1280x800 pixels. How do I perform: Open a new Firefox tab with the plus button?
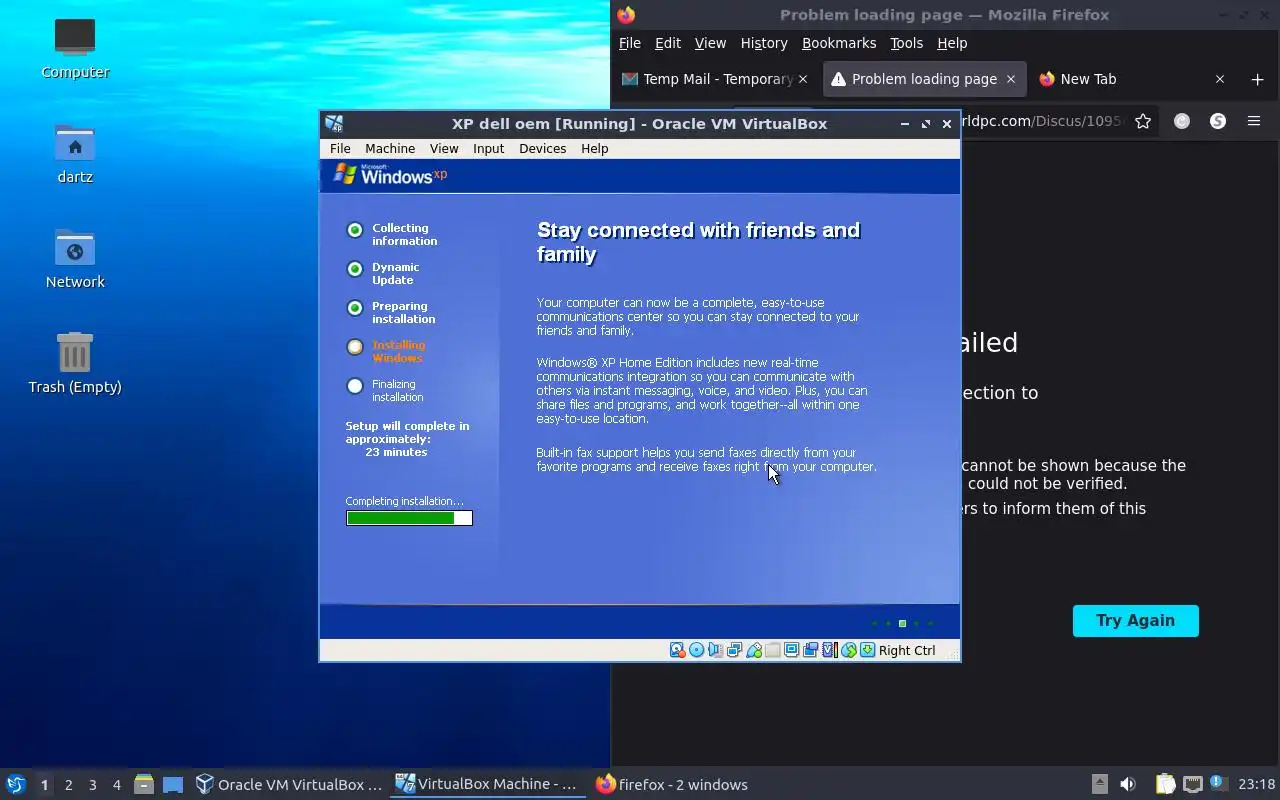[1257, 79]
